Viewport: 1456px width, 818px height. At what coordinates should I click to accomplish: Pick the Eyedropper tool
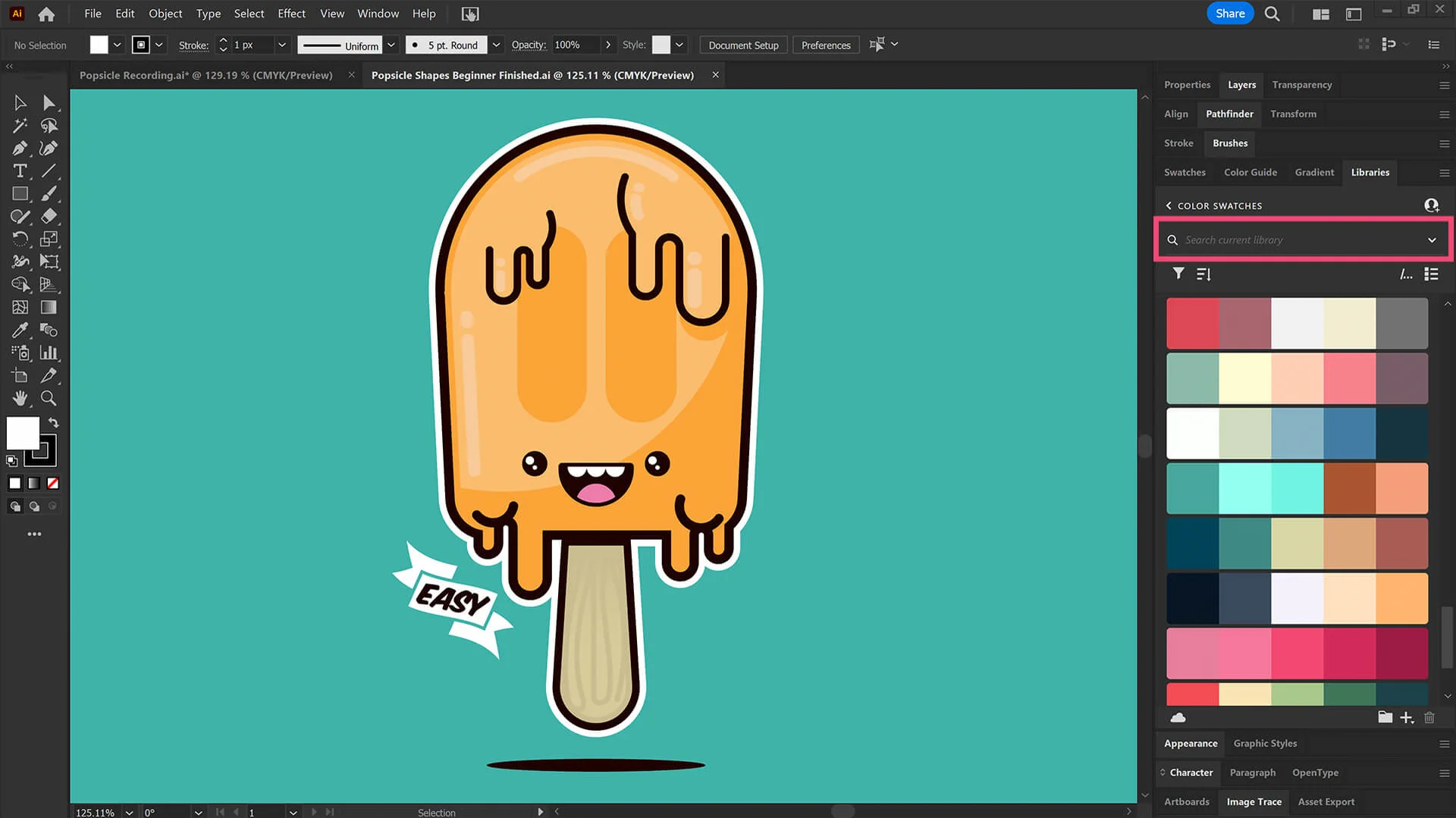pyautogui.click(x=20, y=331)
